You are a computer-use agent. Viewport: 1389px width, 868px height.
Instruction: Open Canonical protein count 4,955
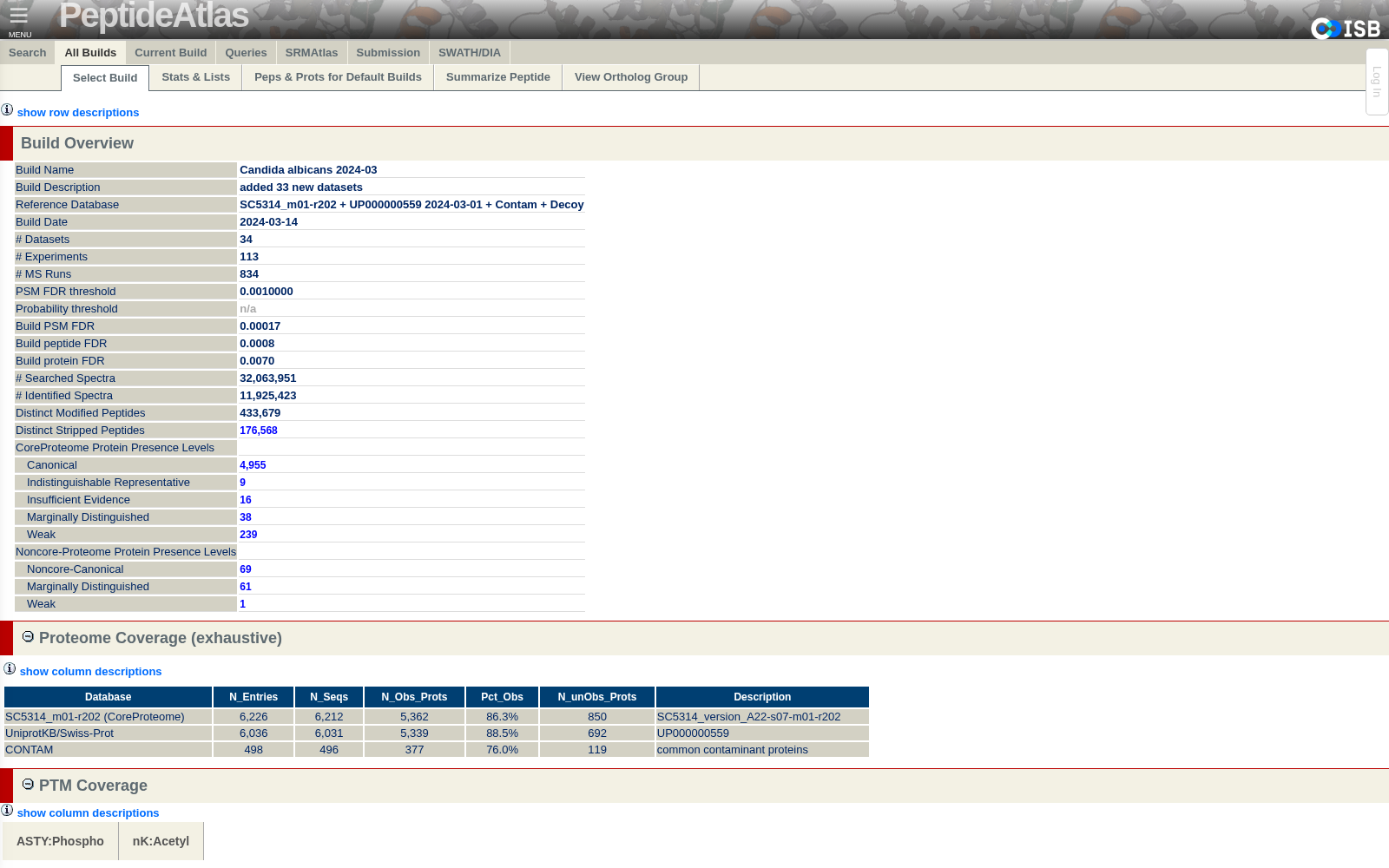[x=253, y=465]
